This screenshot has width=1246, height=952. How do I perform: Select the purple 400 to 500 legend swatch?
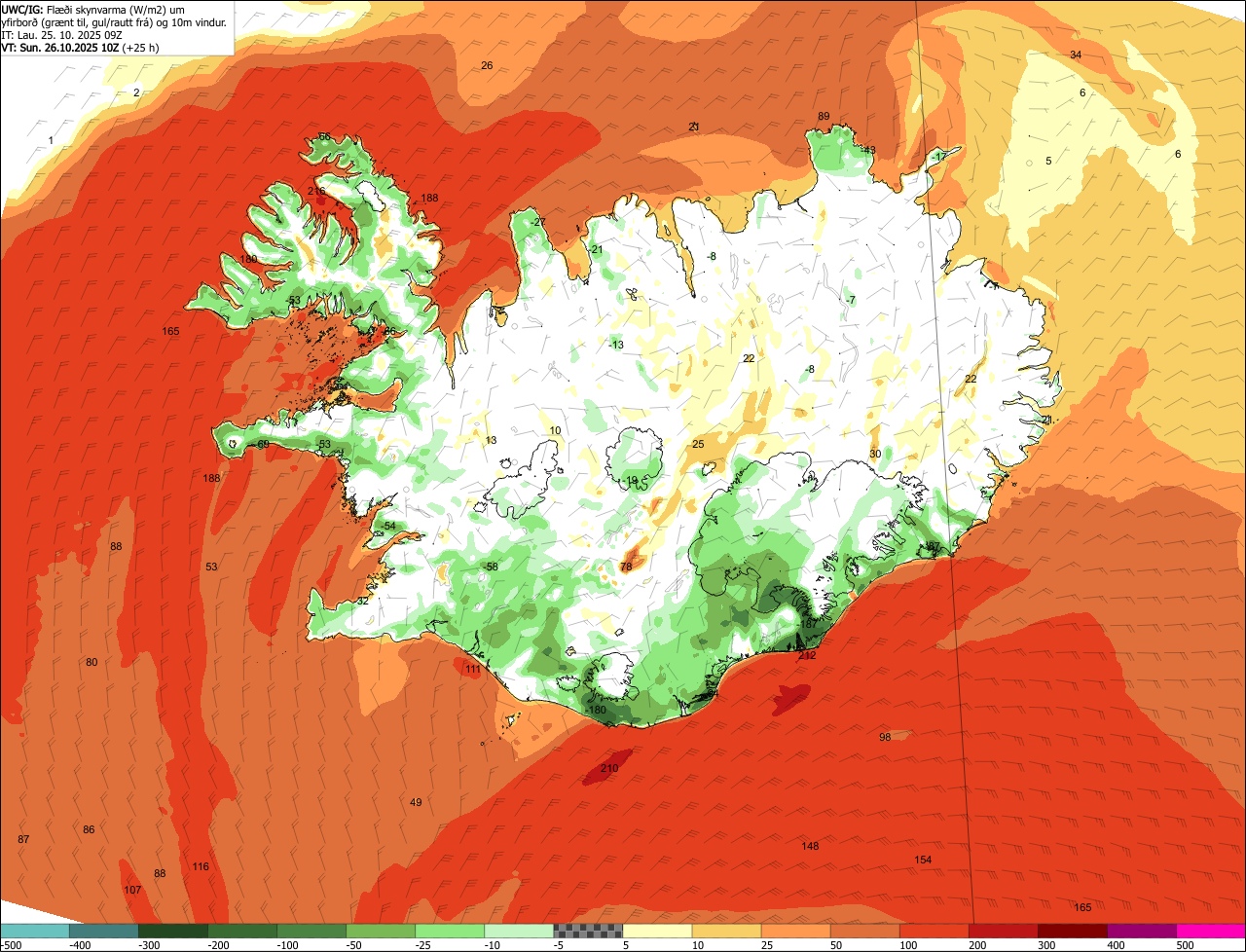click(x=1141, y=931)
